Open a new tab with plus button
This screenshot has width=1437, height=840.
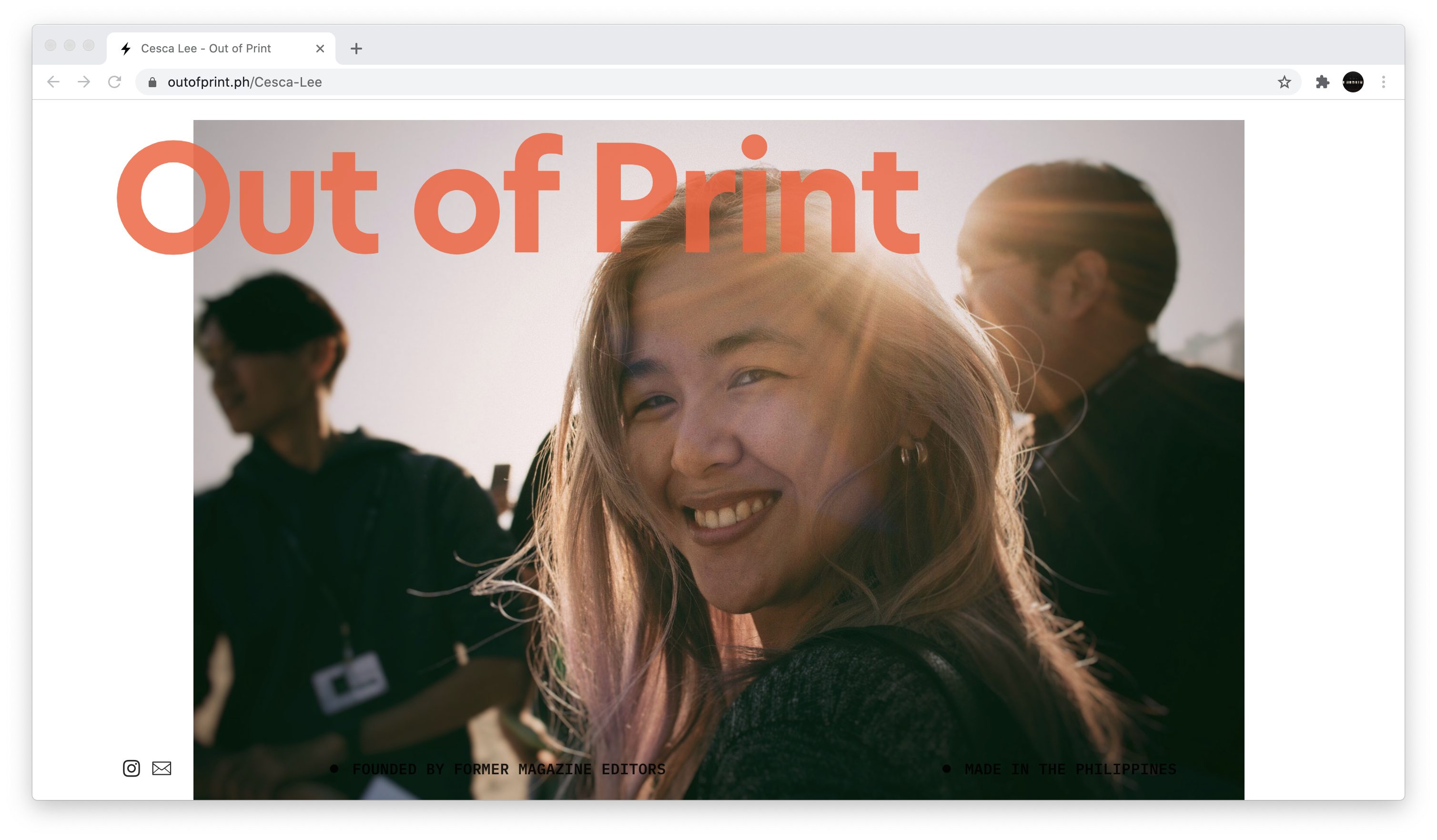point(356,49)
